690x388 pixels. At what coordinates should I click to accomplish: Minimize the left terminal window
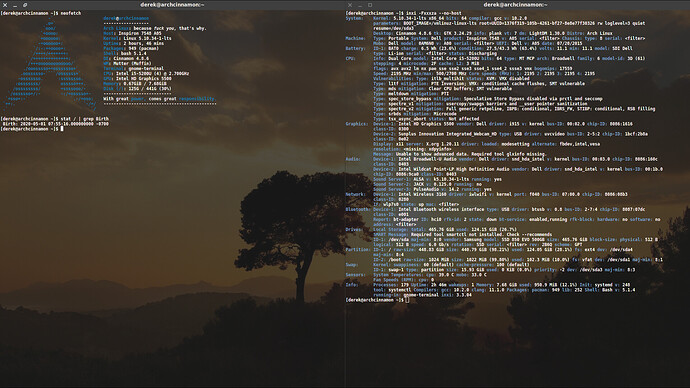[15, 5]
